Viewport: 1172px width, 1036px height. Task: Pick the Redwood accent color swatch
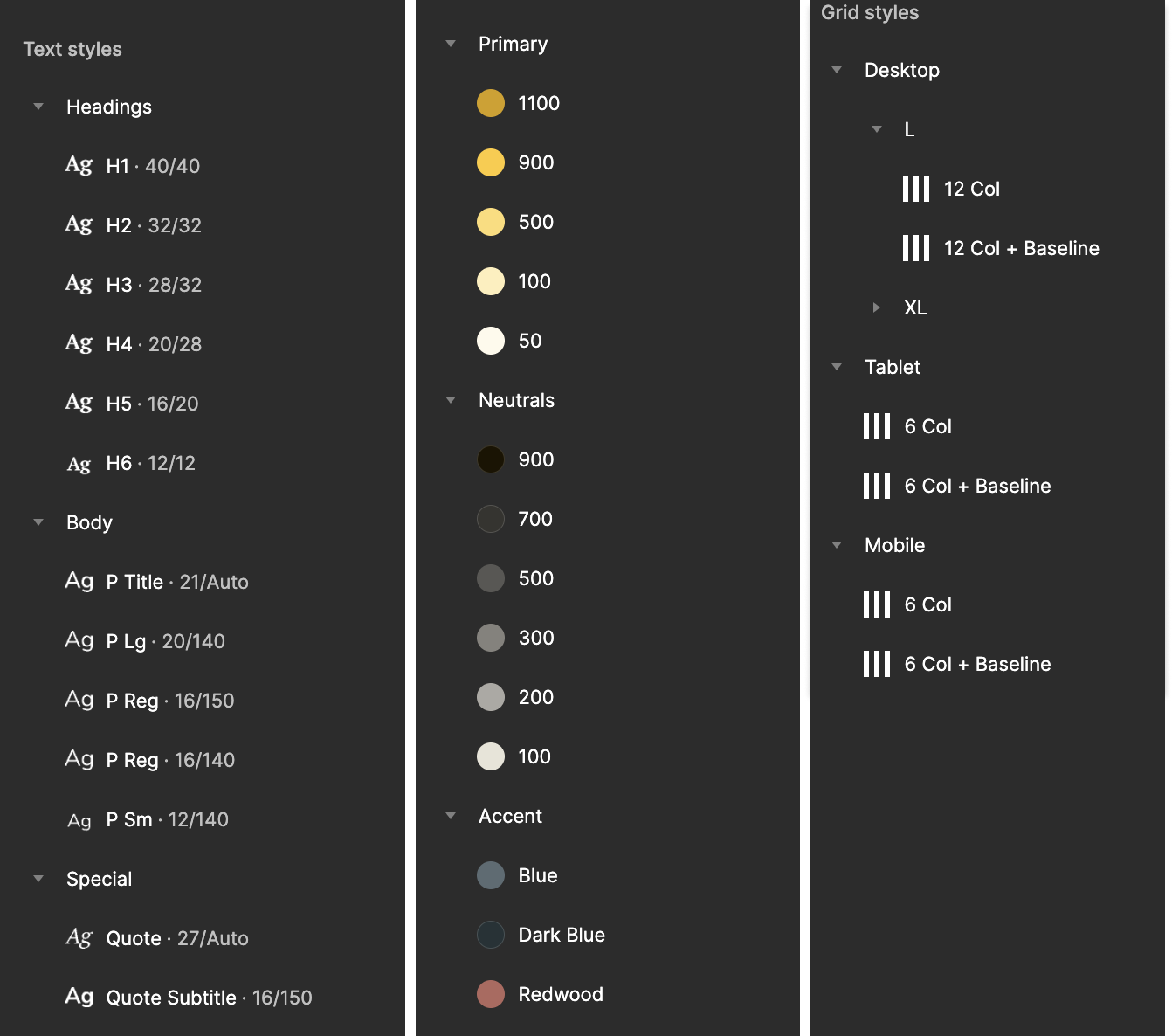(491, 994)
